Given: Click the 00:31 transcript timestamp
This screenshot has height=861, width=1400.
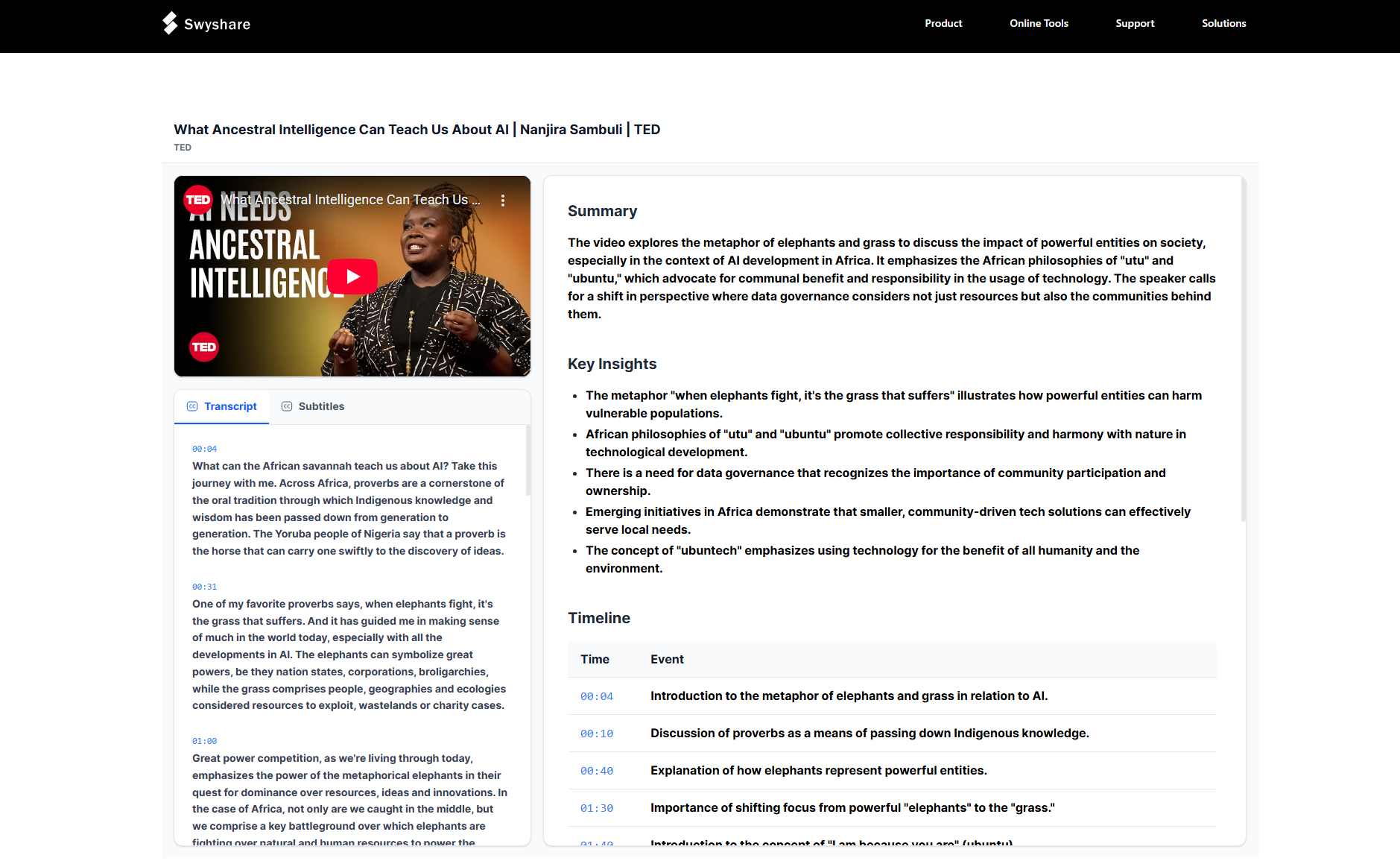Looking at the screenshot, I should [x=203, y=587].
